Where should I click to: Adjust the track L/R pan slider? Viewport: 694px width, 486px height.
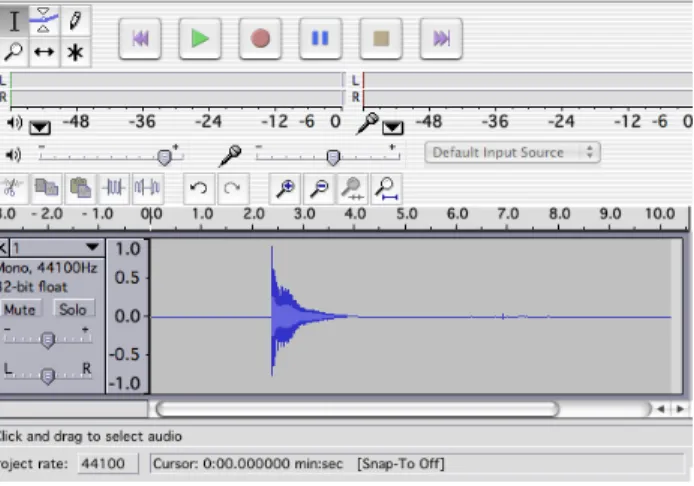point(47,375)
